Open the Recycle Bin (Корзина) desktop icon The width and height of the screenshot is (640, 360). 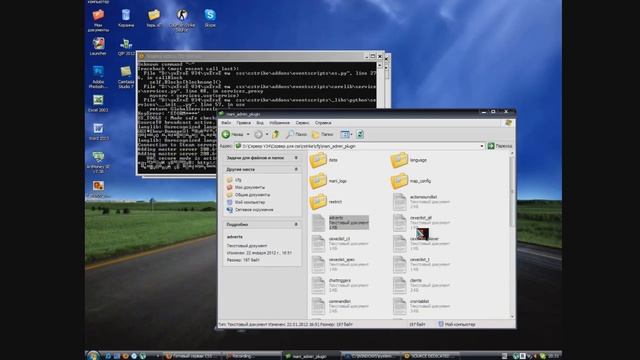[x=126, y=18]
